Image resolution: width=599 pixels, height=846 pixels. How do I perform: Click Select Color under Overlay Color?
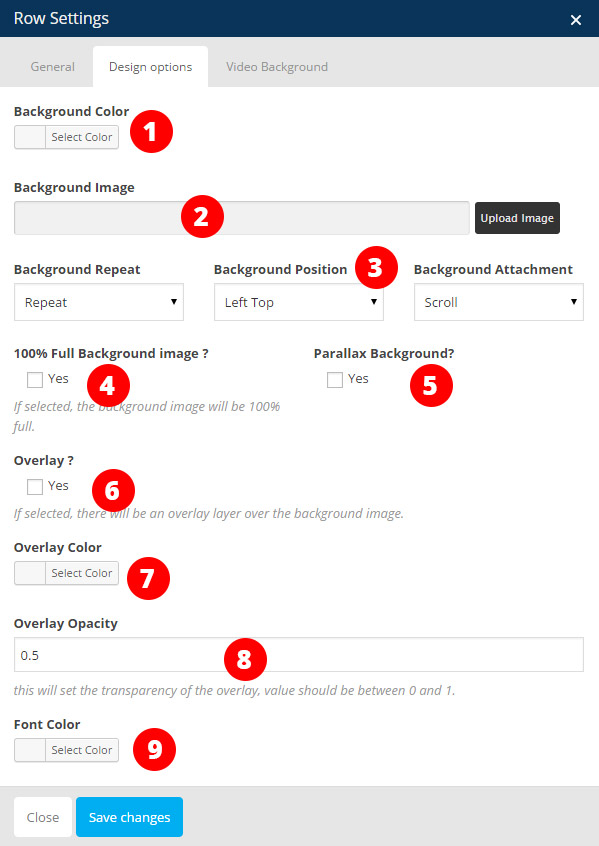tap(82, 573)
